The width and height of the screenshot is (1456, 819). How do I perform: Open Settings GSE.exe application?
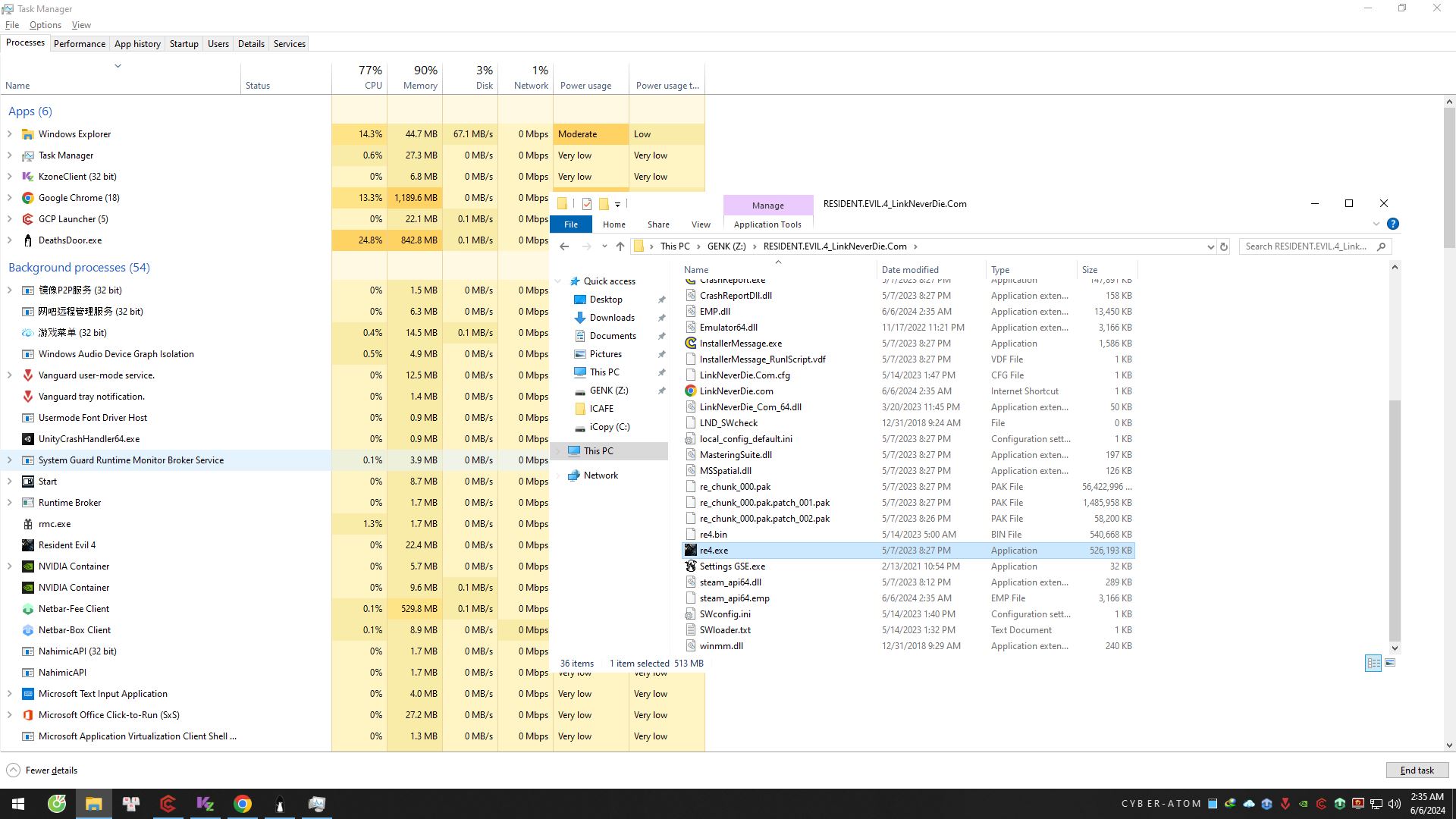pos(734,567)
